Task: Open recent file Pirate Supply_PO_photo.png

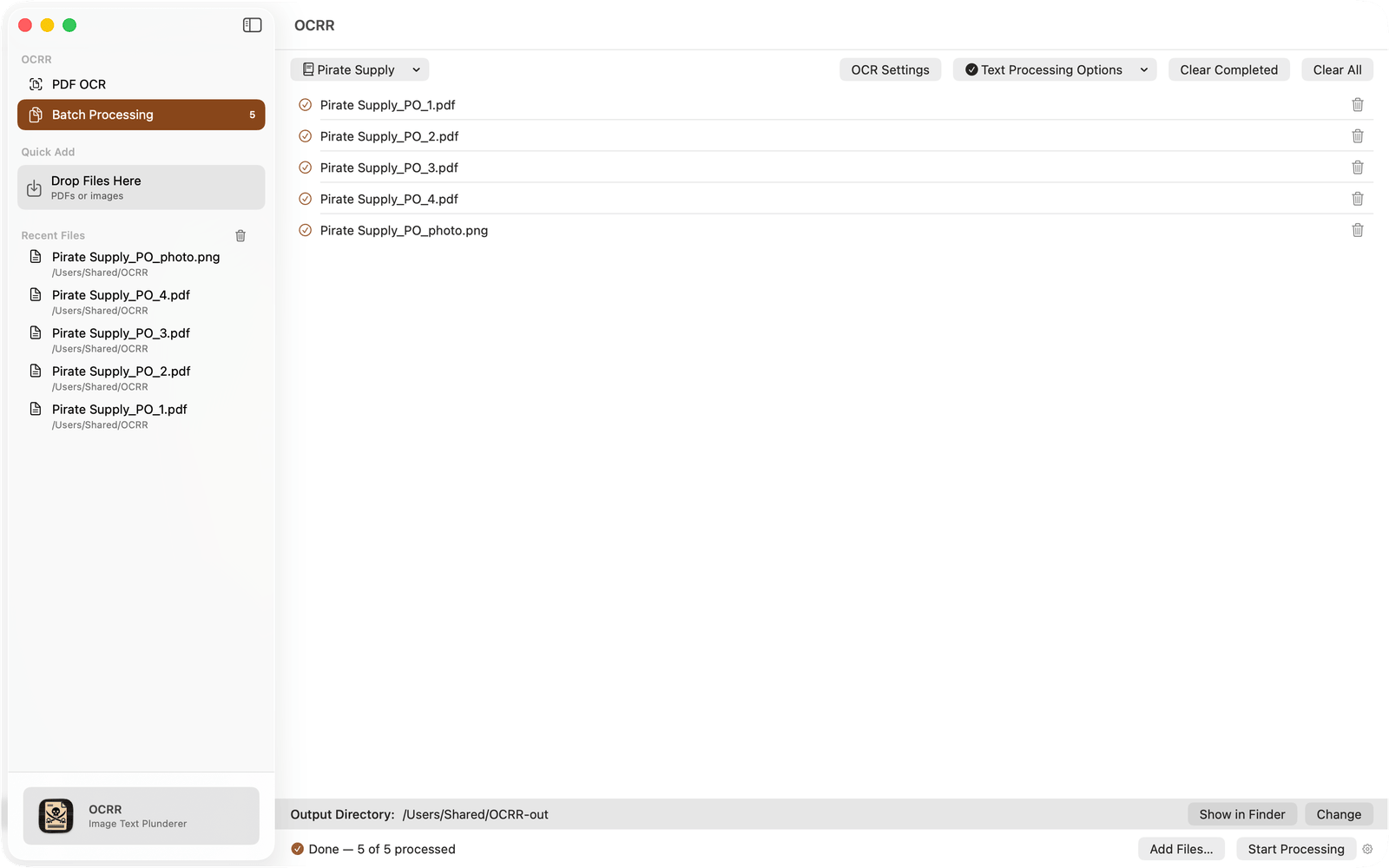Action: (141, 264)
